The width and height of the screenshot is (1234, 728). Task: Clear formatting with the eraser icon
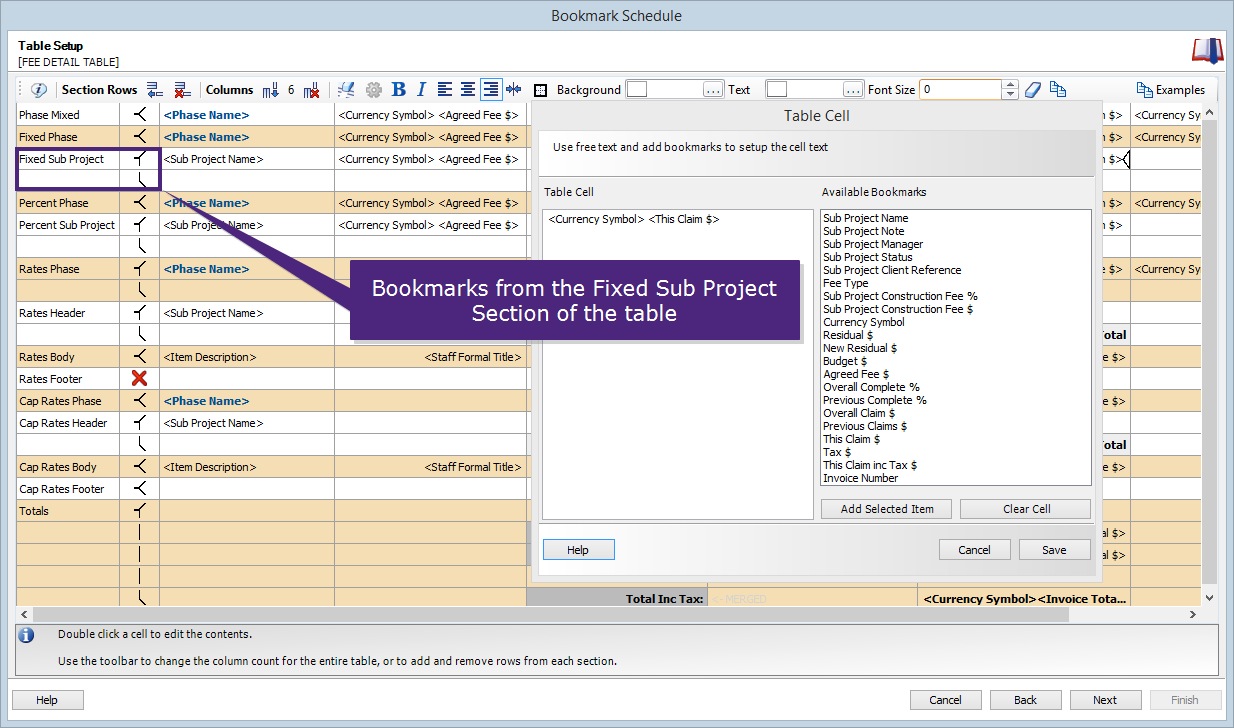pos(1033,89)
